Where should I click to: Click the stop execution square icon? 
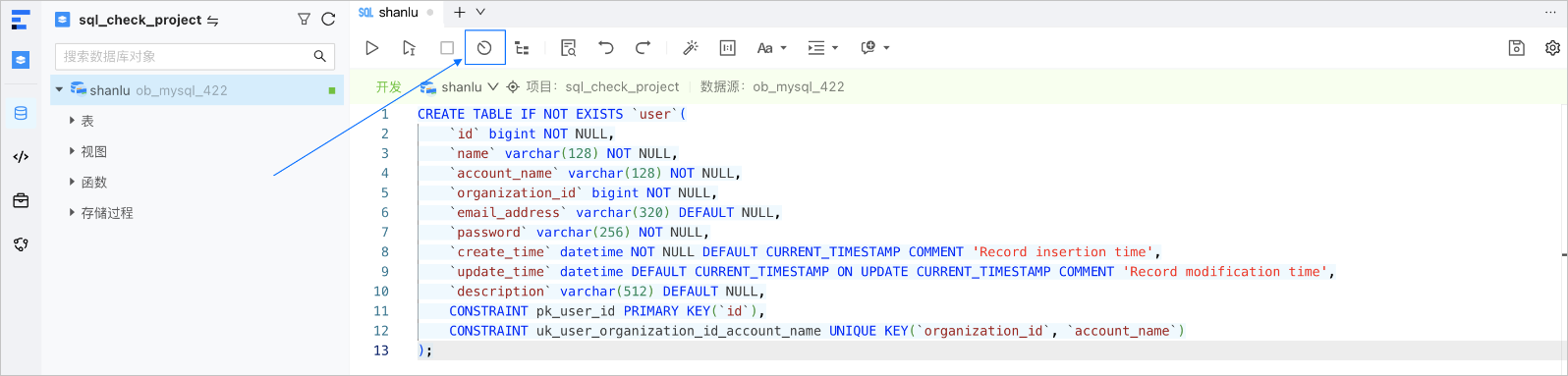[447, 47]
